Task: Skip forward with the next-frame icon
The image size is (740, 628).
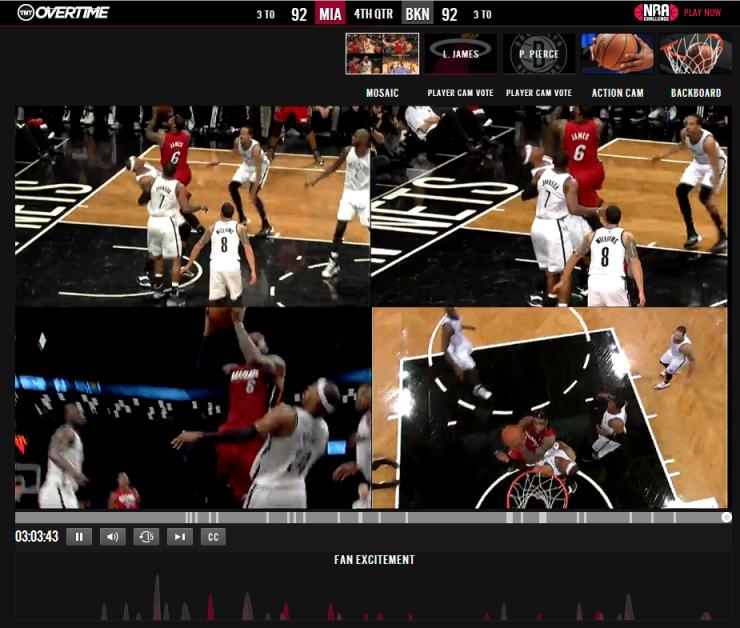Action: pyautogui.click(x=180, y=537)
